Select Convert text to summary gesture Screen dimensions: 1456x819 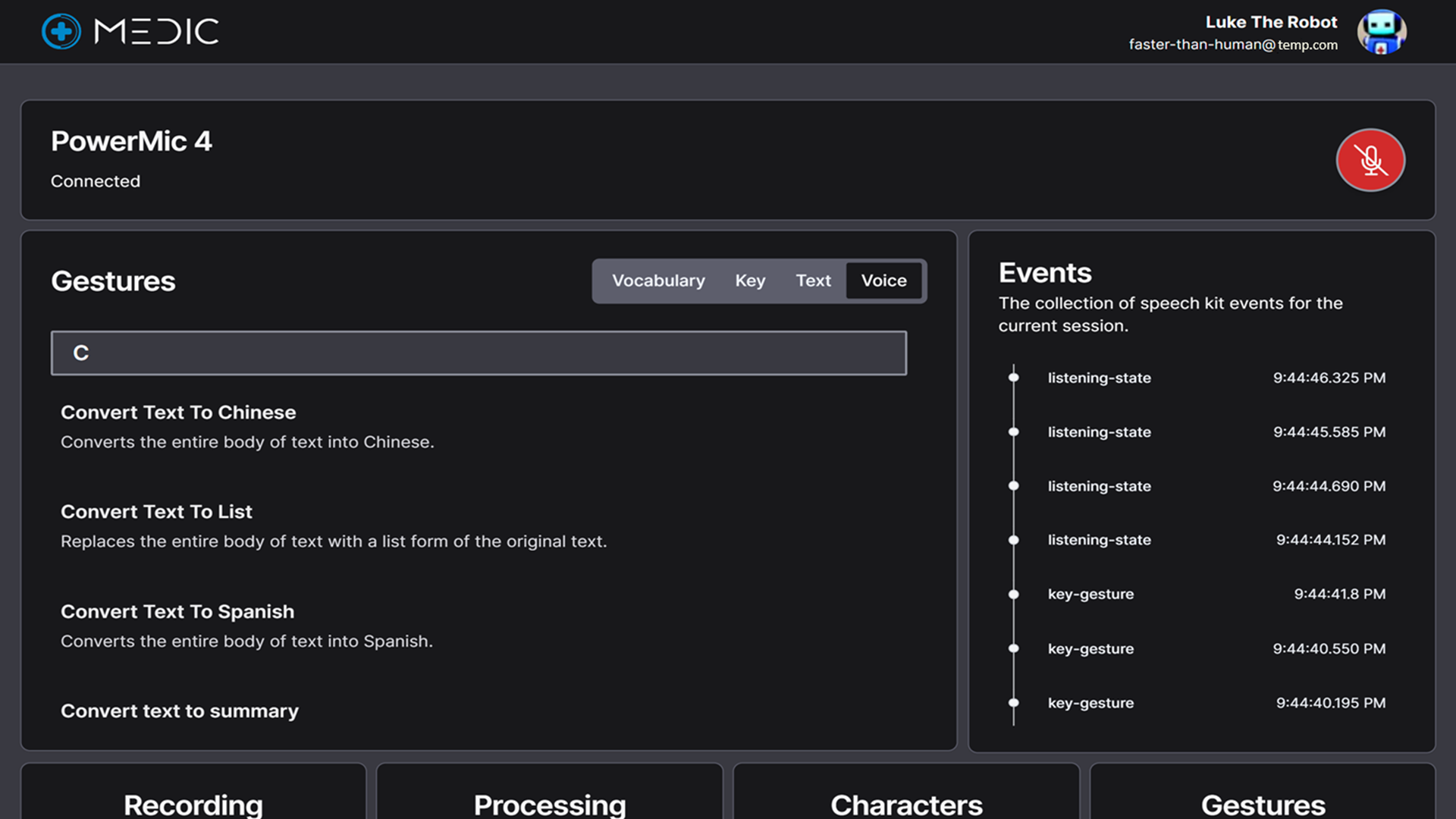coord(180,711)
